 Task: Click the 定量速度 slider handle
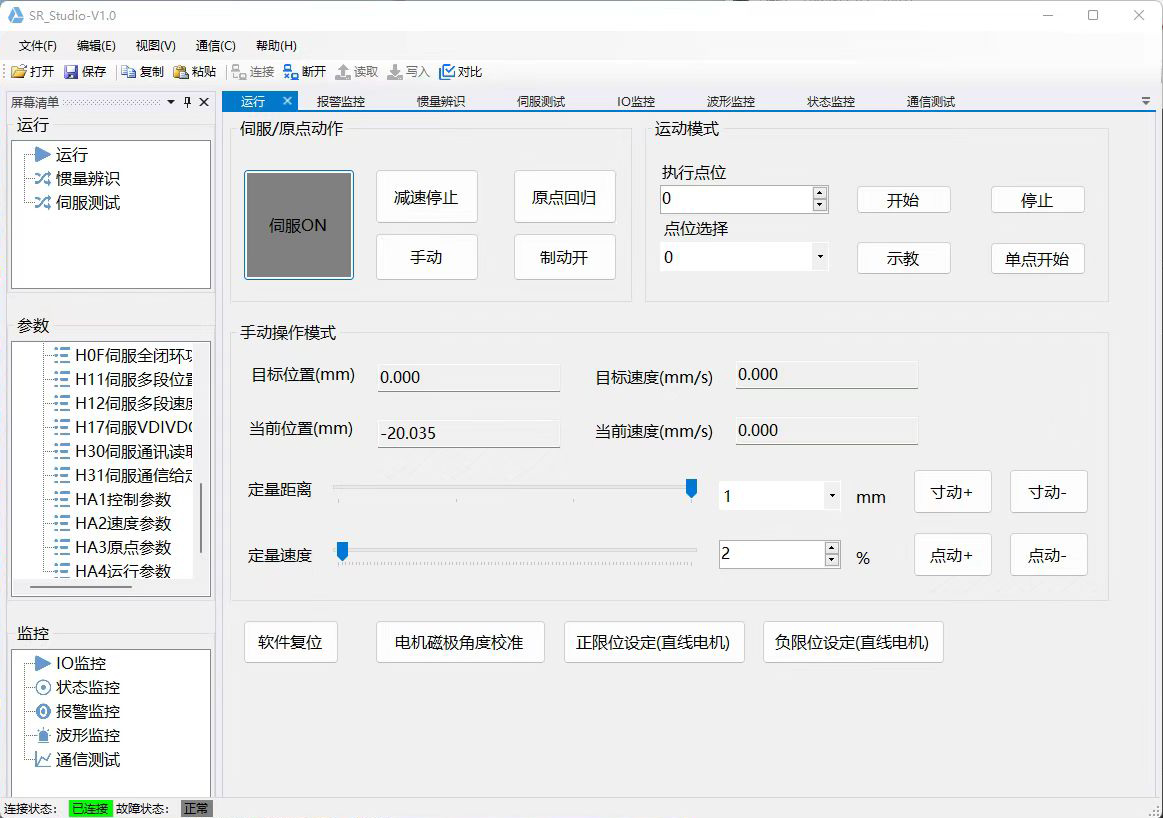point(342,551)
